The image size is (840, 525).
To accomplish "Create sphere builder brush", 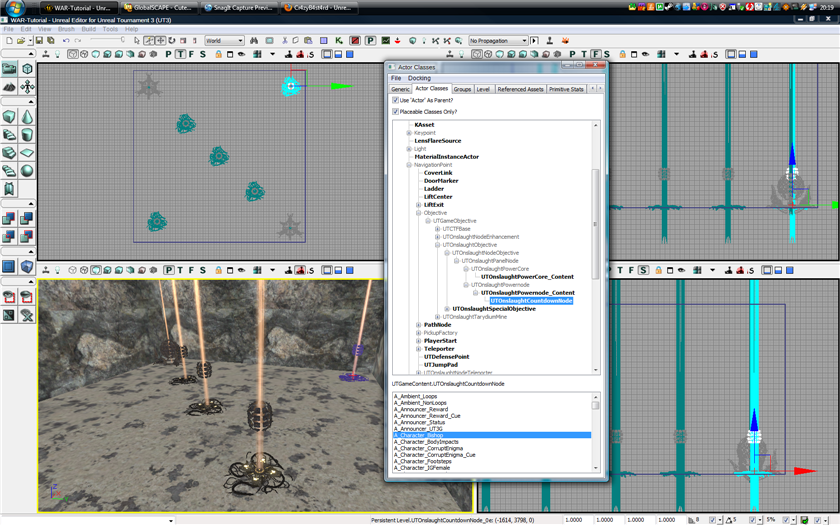I will pyautogui.click(x=27, y=170).
